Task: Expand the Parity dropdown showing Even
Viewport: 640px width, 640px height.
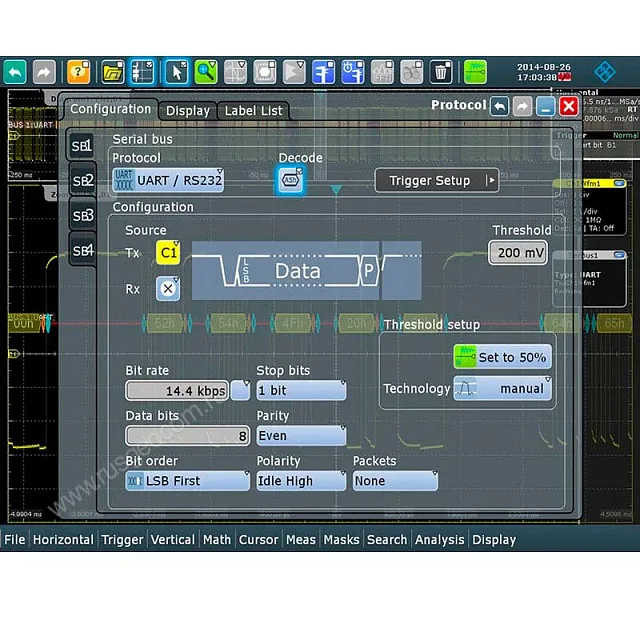Action: tap(301, 436)
